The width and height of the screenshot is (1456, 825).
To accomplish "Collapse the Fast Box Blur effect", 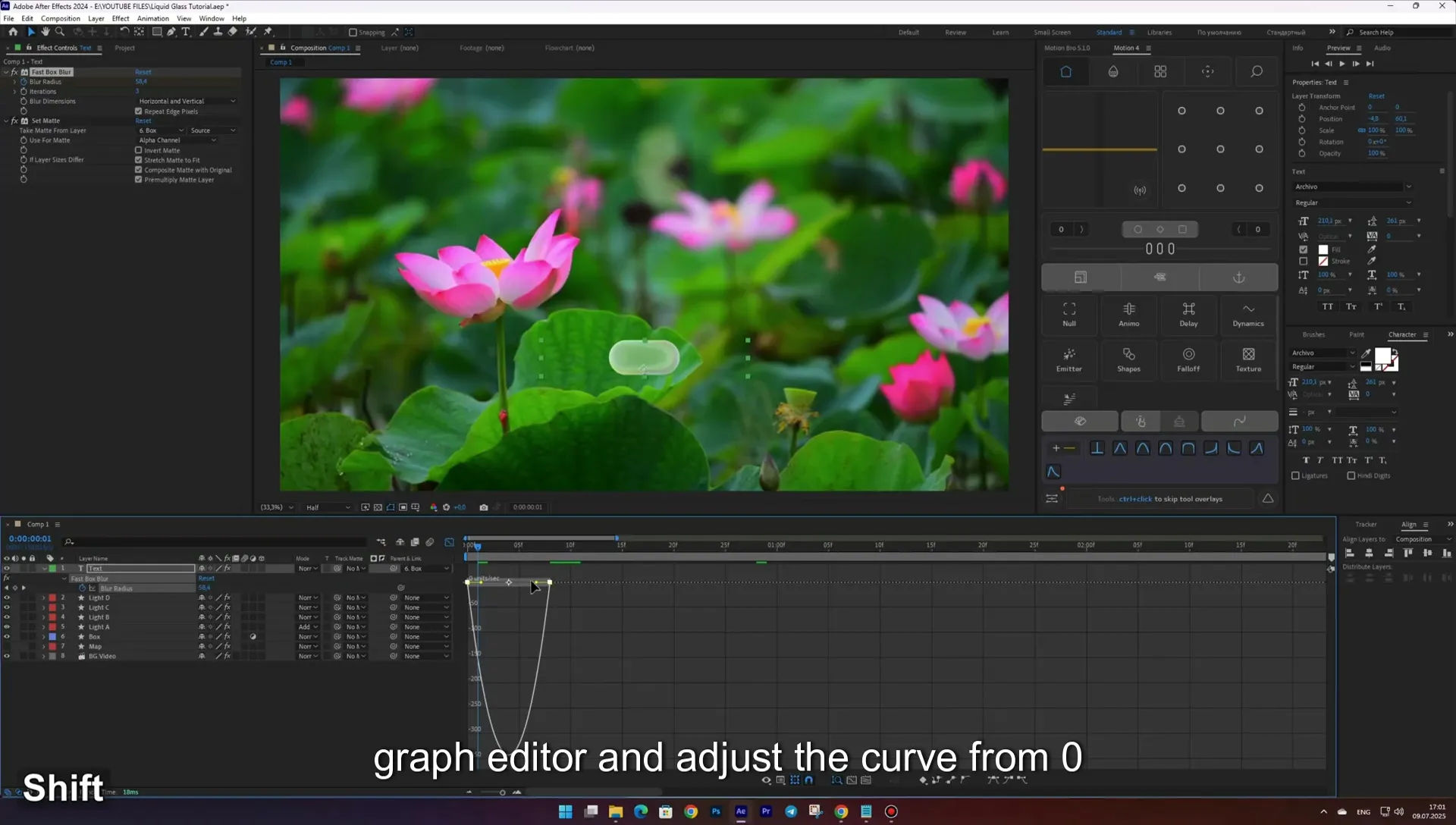I will pos(6,72).
